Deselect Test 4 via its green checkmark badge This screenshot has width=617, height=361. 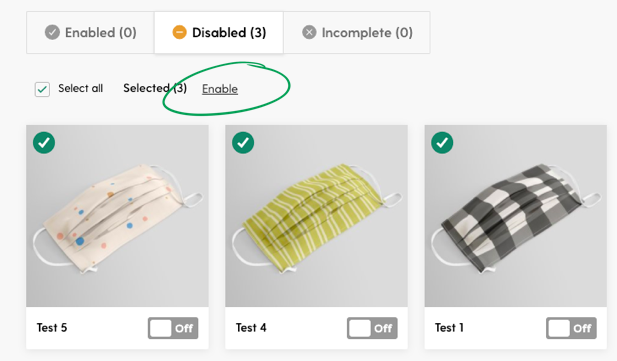243,143
